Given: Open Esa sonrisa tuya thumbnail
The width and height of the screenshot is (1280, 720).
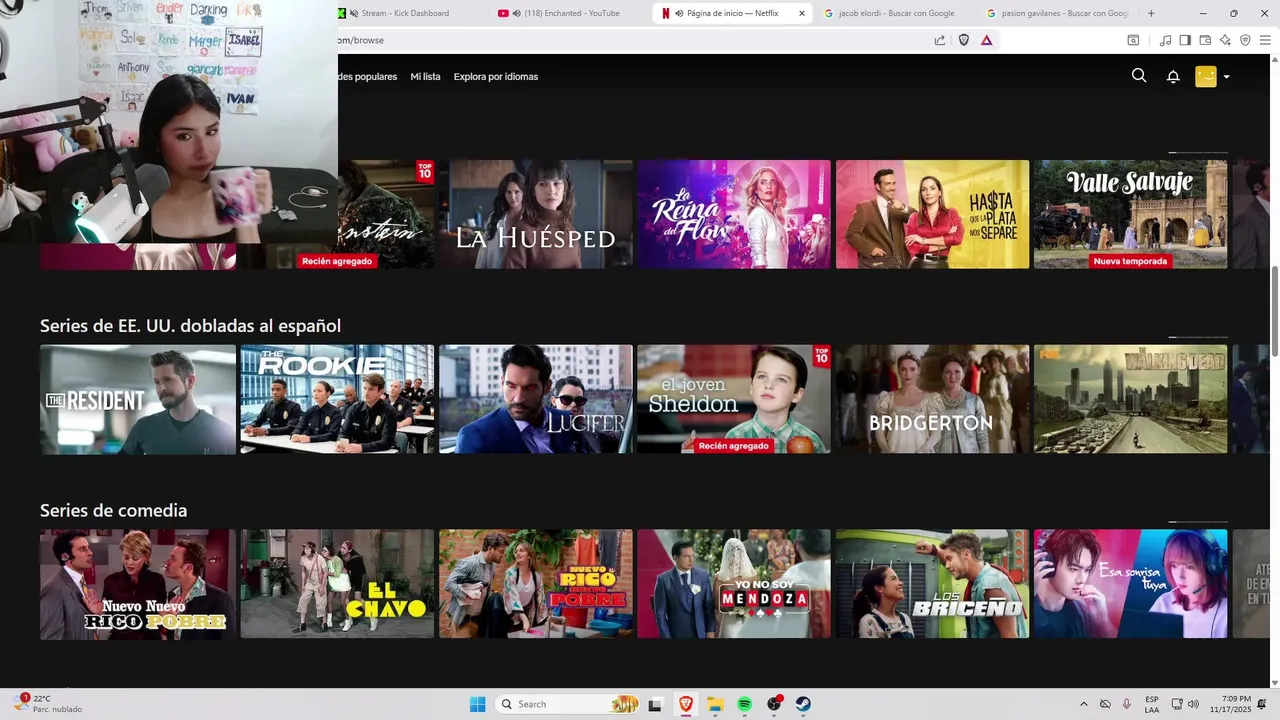Looking at the screenshot, I should (1131, 584).
